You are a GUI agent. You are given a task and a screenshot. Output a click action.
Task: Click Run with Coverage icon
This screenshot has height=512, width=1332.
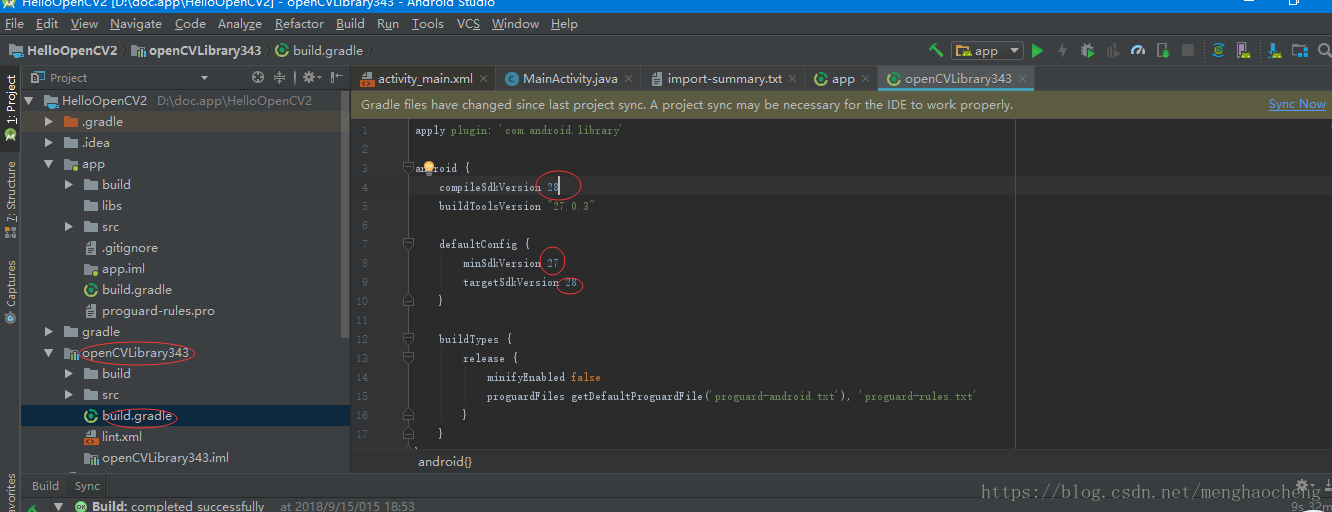[x=1112, y=50]
